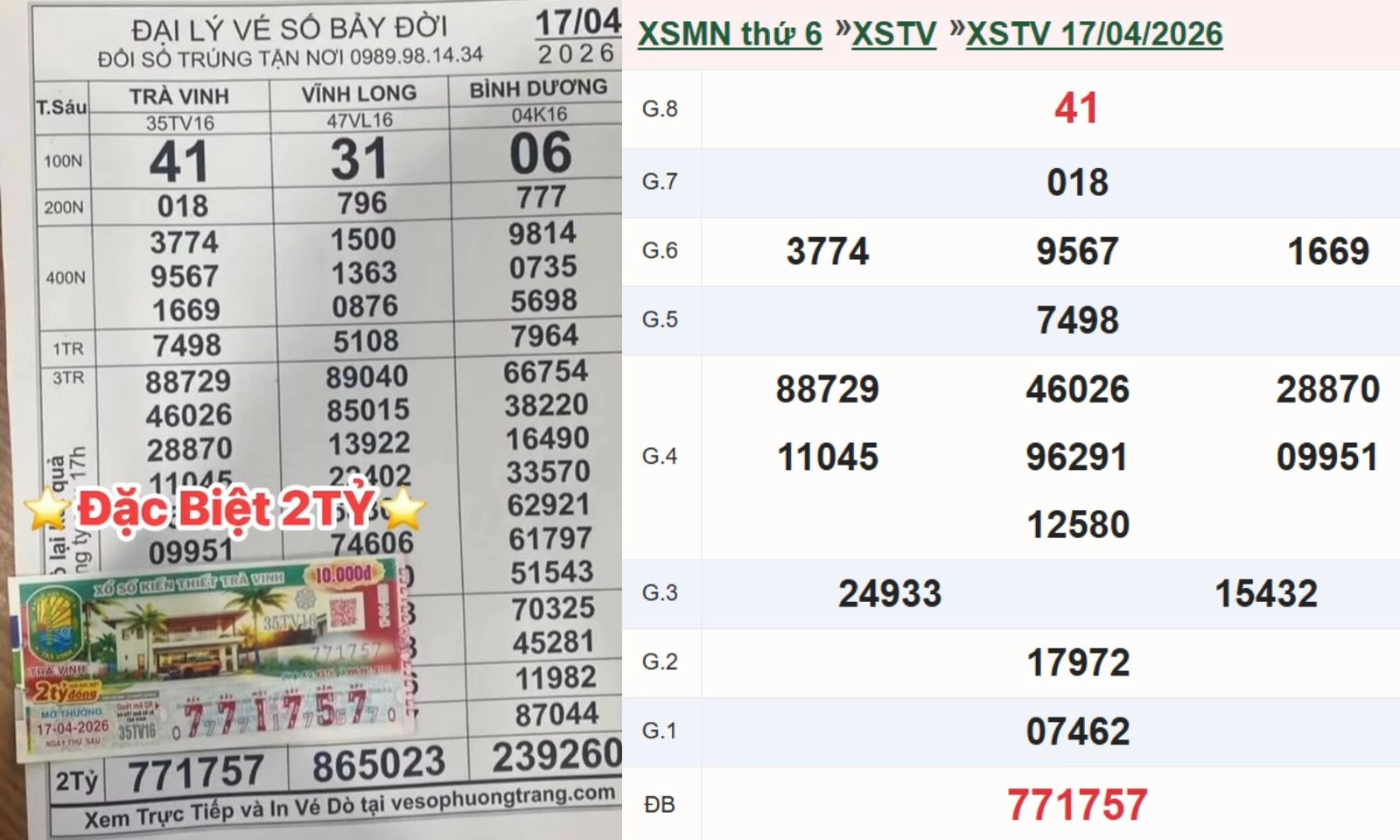Image resolution: width=1400 pixels, height=840 pixels.
Task: Select the G.1 result 07462
Action: [1077, 731]
